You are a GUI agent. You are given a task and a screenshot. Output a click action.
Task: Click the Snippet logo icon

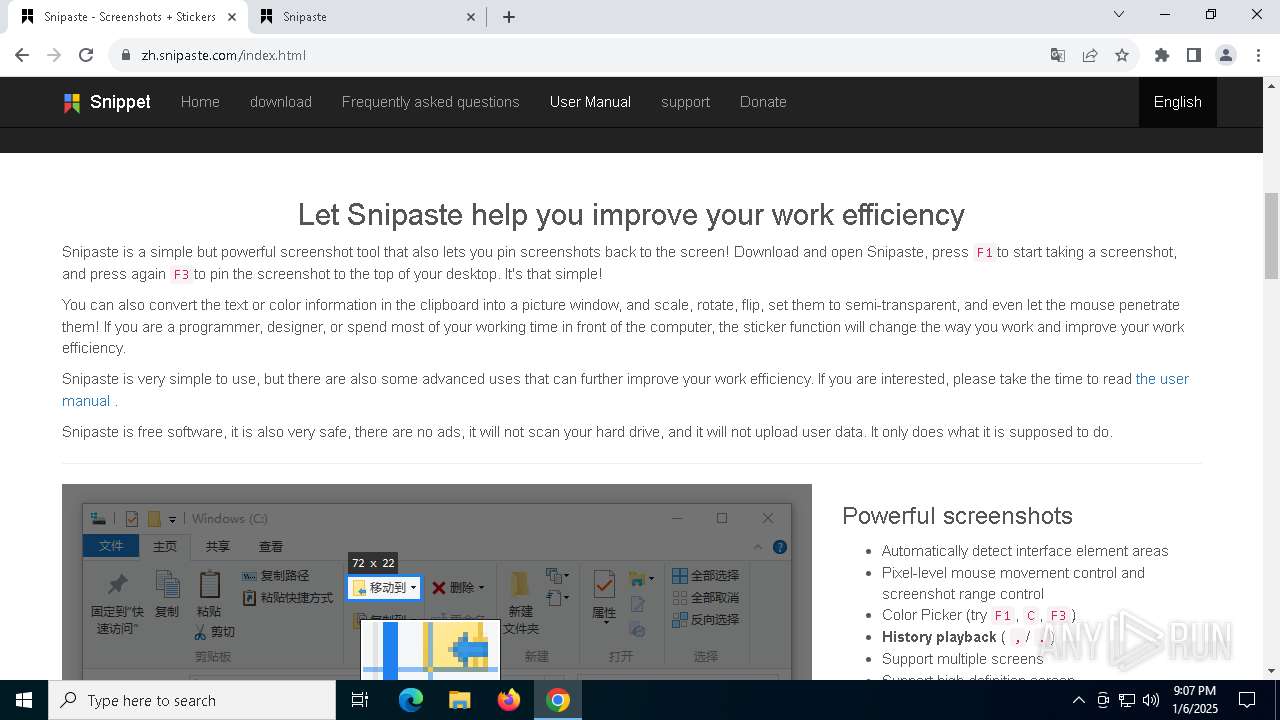72,102
